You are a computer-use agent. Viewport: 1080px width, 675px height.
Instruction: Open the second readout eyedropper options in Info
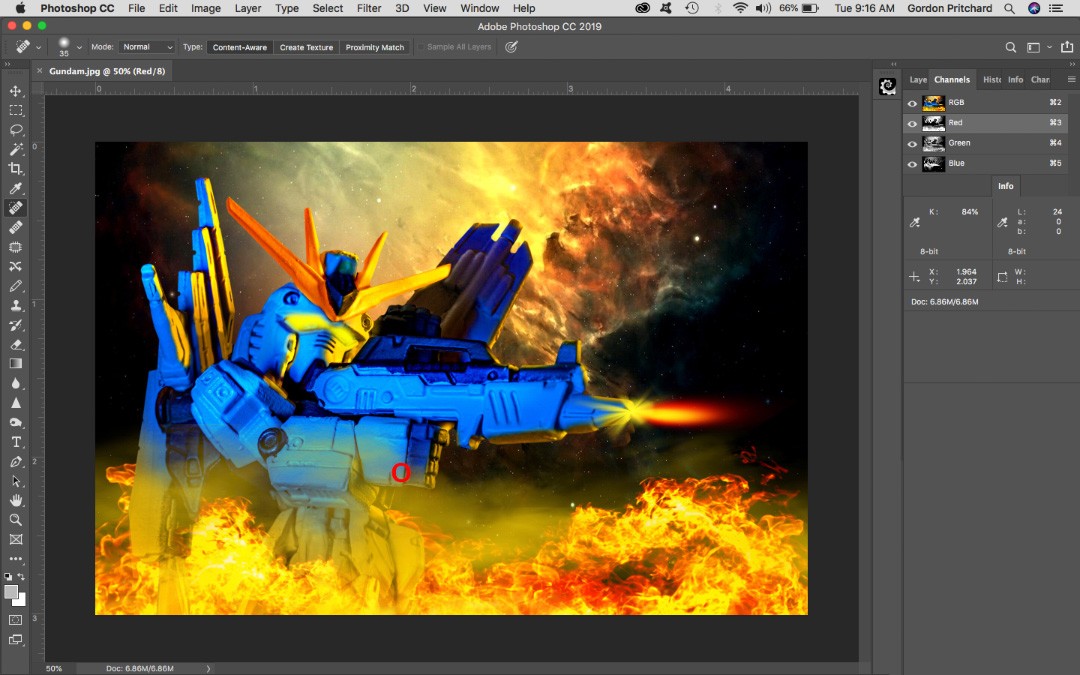(1002, 222)
